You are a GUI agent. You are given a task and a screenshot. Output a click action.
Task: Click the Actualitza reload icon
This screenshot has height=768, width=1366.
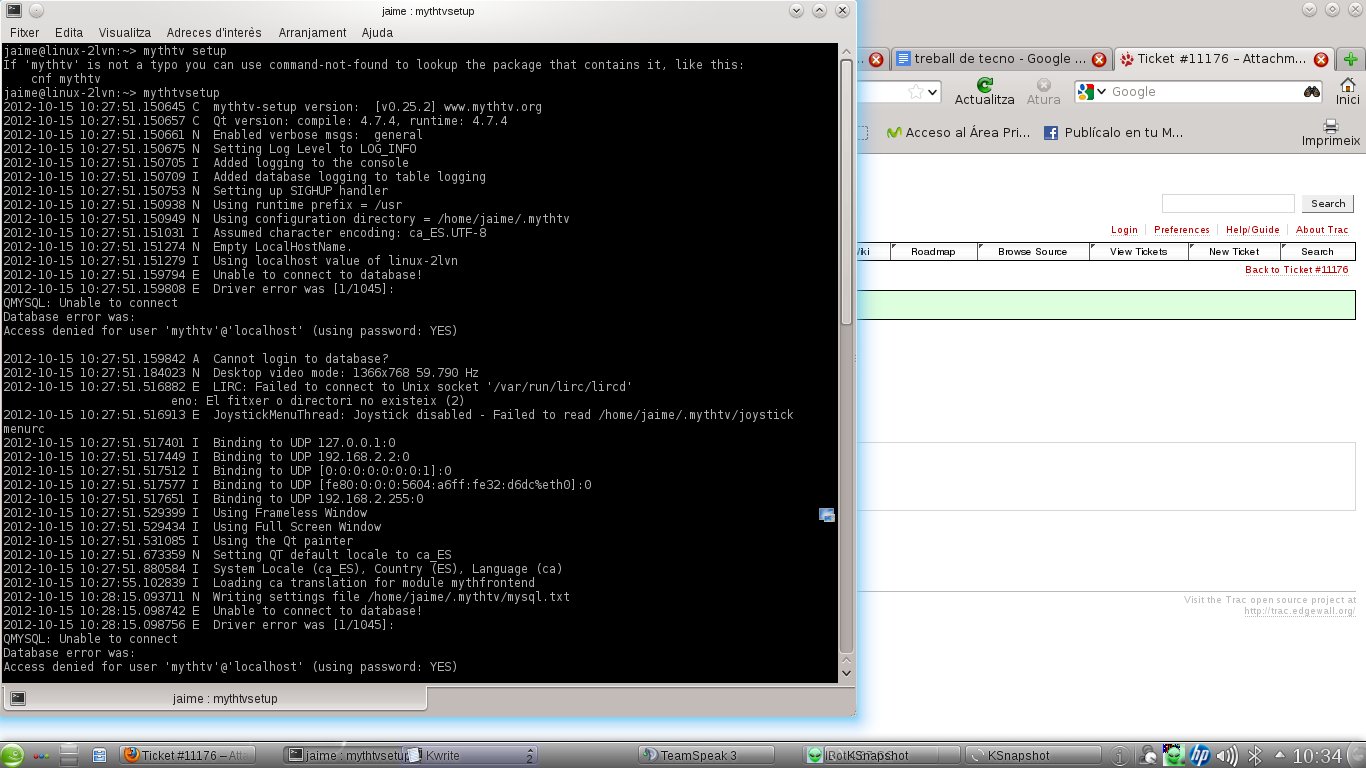(985, 85)
